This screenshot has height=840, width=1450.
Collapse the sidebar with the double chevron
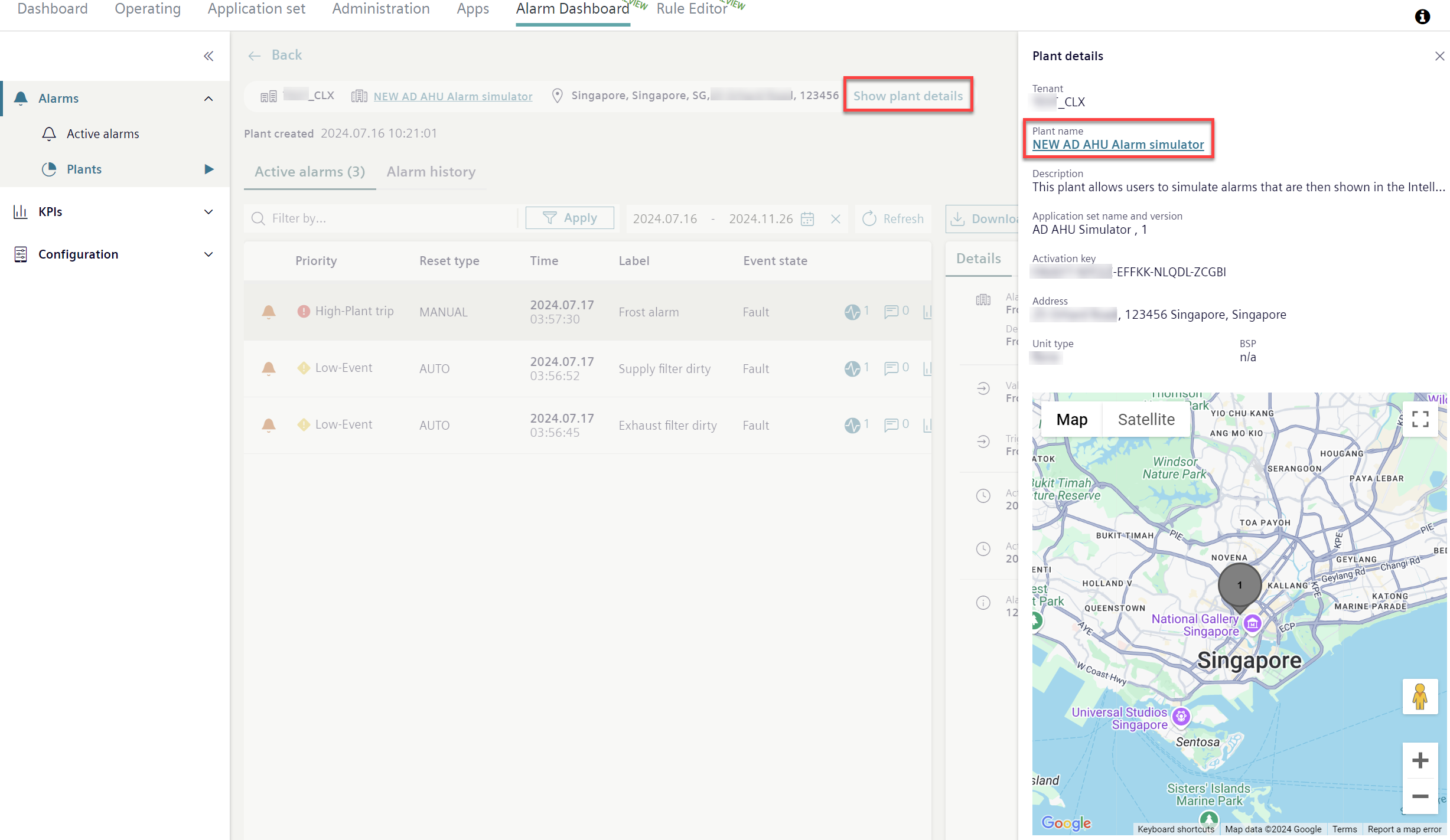208,56
